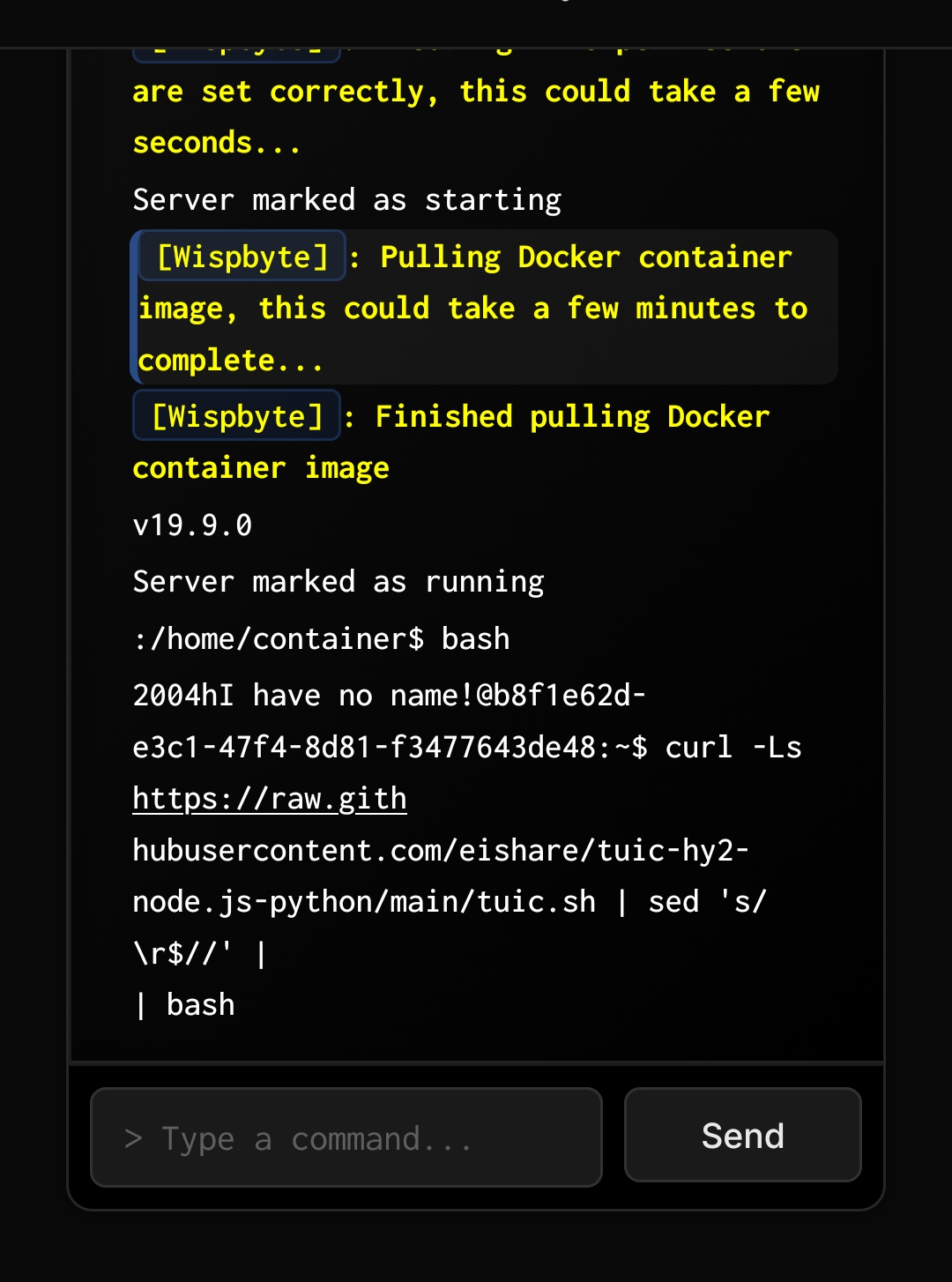
Task: Click the '2004hI have no name!' line
Action: [x=388, y=696]
